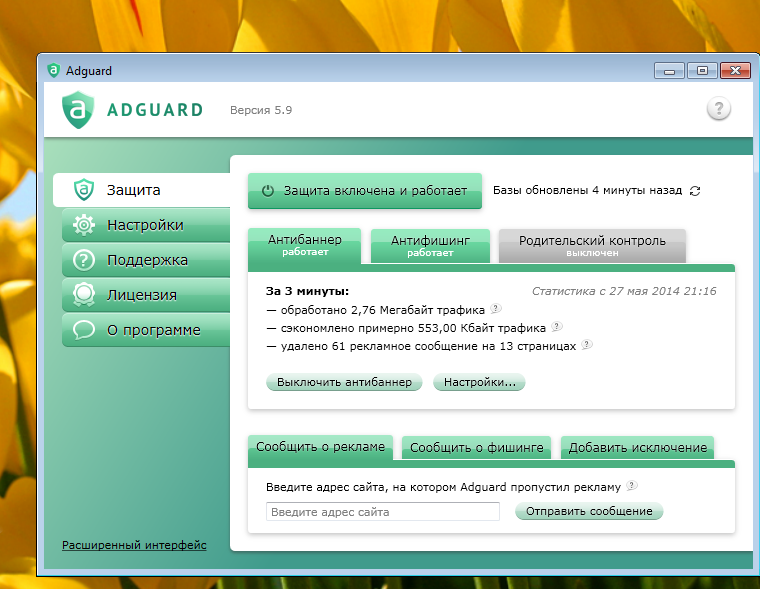Click the shield icon beside Защита
Viewport: 760px width, 589px height.
[x=84, y=190]
